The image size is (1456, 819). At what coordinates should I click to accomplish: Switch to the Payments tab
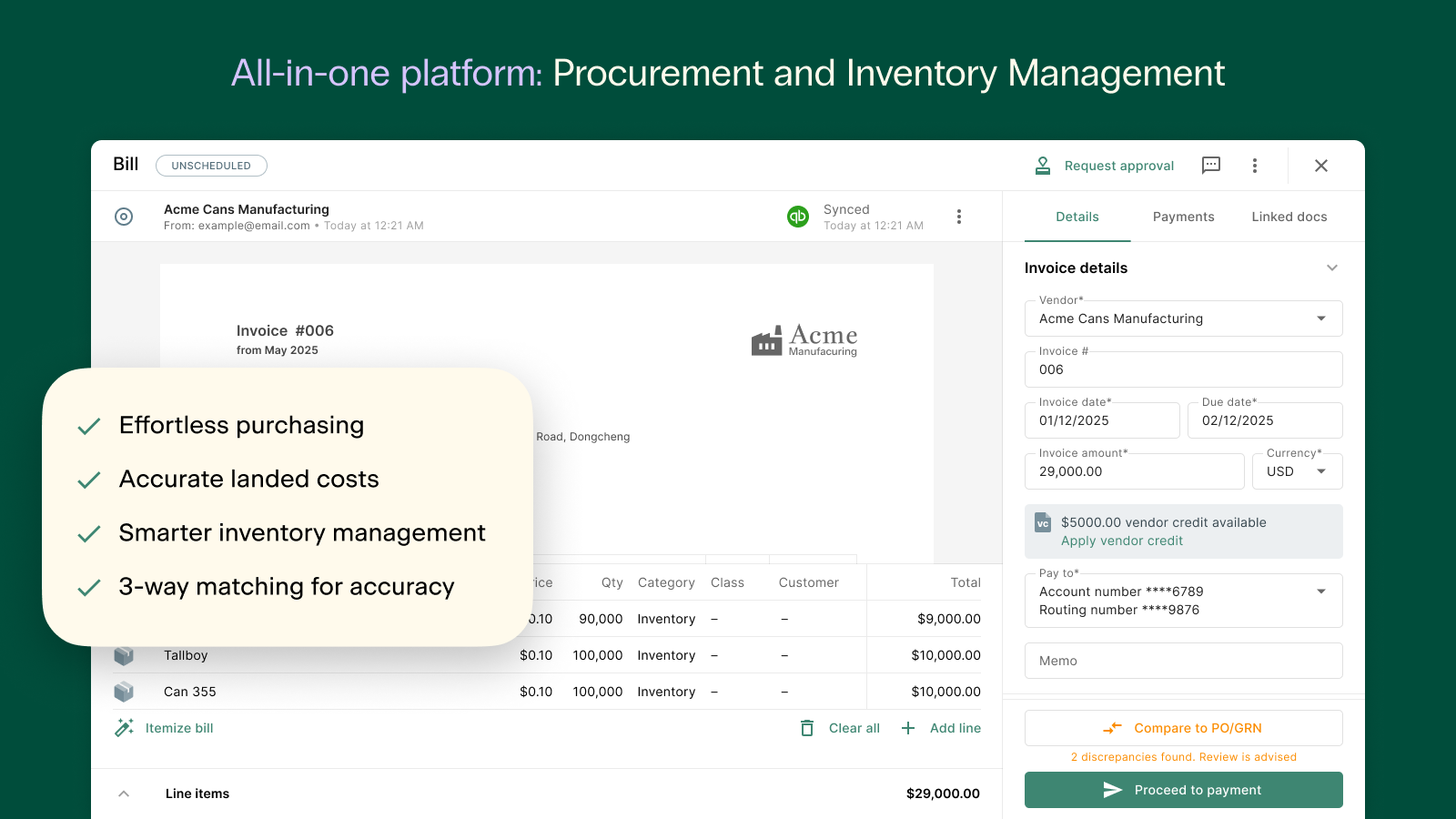coord(1183,217)
